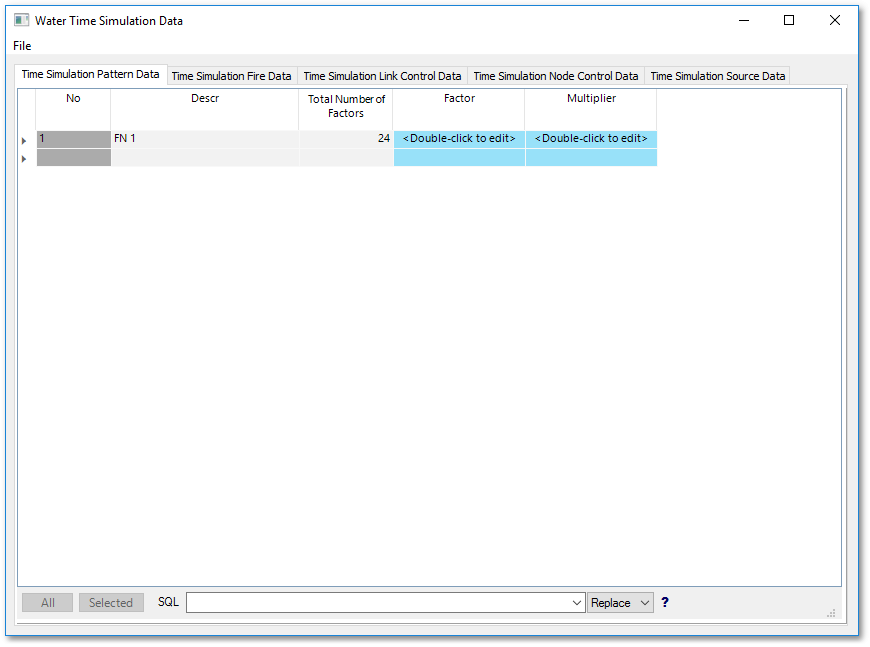Image resolution: width=870 pixels, height=647 pixels.
Task: Click the Multiplier column header
Action: click(591, 109)
